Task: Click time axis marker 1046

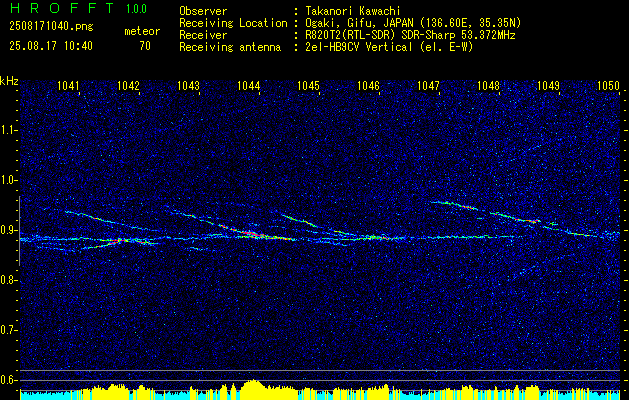Action: click(x=369, y=85)
